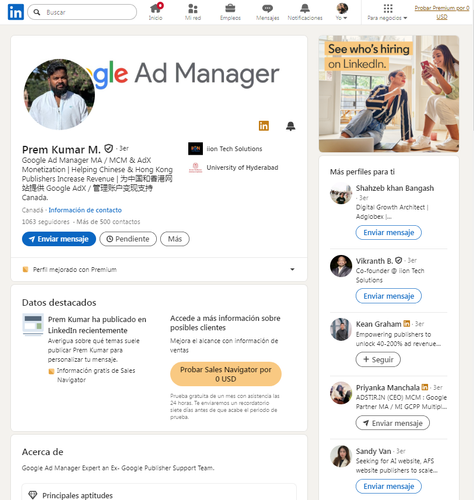Click Vikranth B. avatar photo
Viewport: 474px width, 500px height.
pos(341,266)
